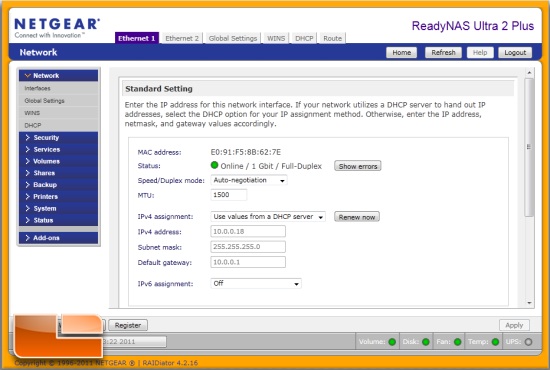550x370 pixels.
Task: Click the NETGEAR logo
Action: (x=57, y=27)
